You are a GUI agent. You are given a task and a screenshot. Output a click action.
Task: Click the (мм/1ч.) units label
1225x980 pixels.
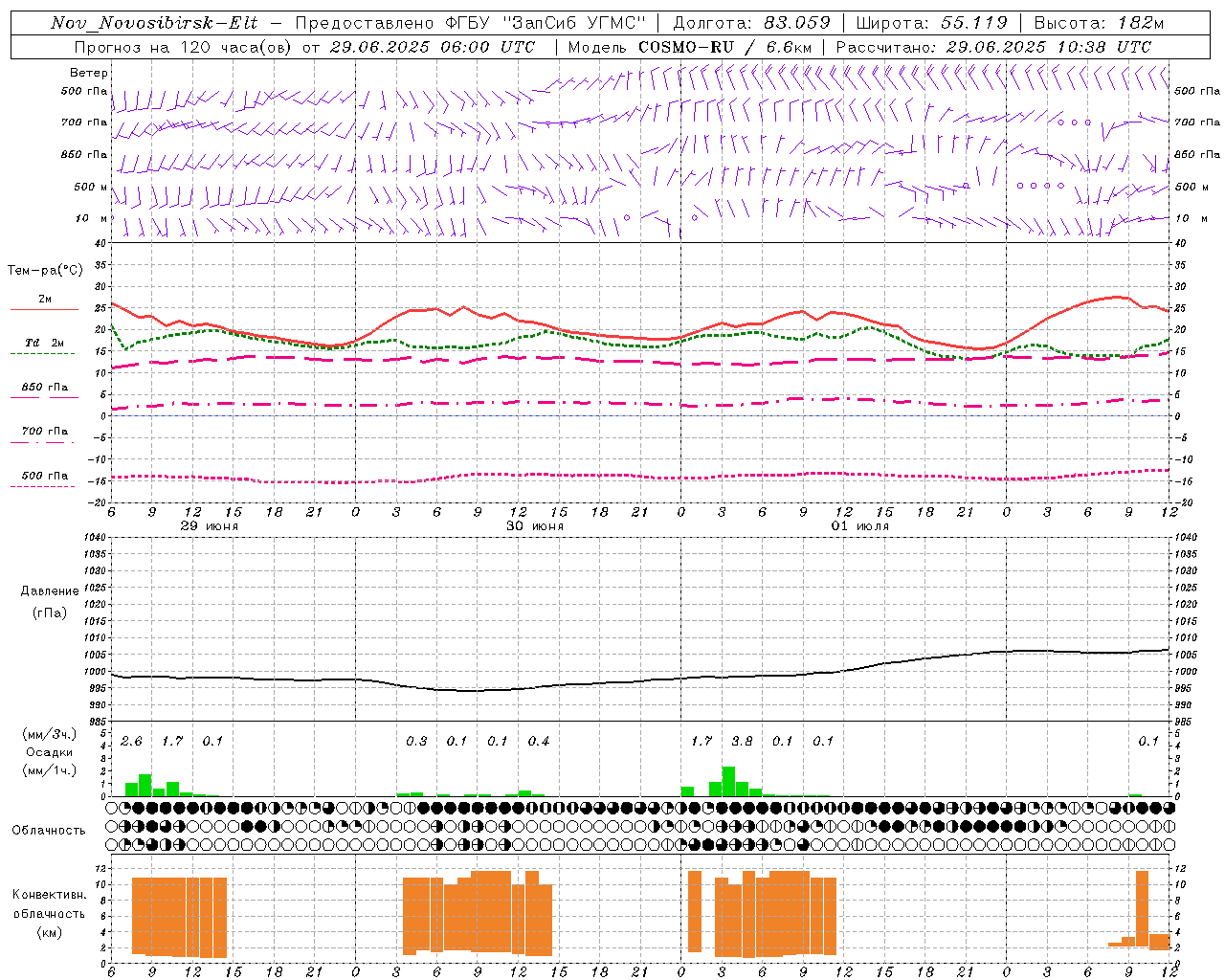pyautogui.click(x=50, y=771)
